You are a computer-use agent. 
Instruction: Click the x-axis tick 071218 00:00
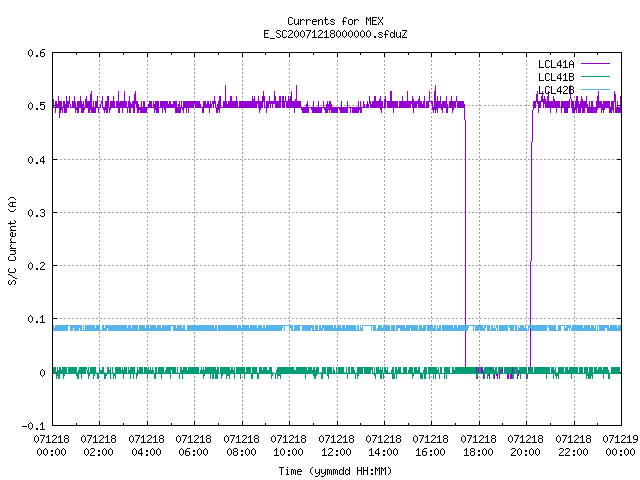coord(51,445)
